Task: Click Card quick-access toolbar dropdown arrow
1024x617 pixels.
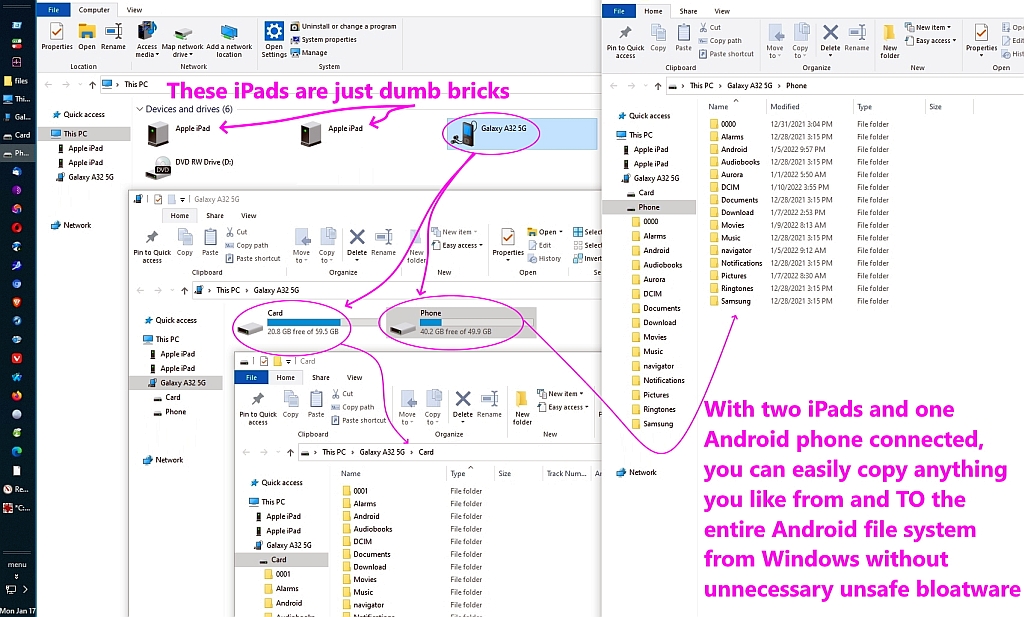Action: tap(289, 361)
